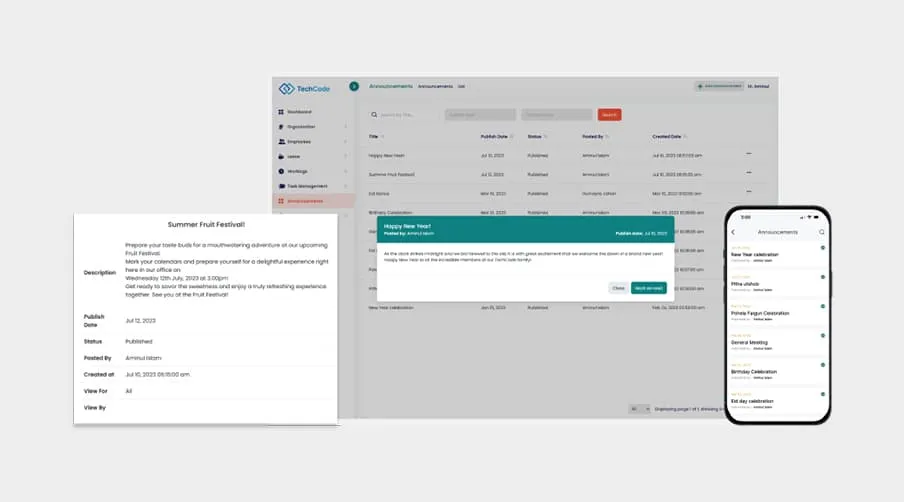Expand the Leave submenu chevron
Viewport: 904px width, 502px height.
[346, 157]
